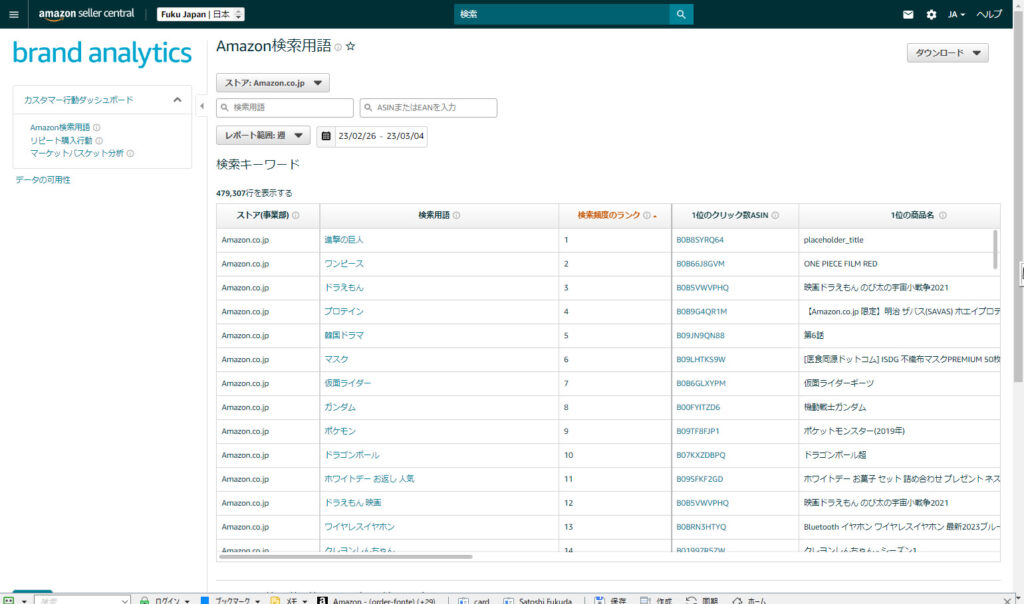Open ヘルプ in the top header
Image resolution: width=1024 pixels, height=604 pixels.
(x=989, y=14)
